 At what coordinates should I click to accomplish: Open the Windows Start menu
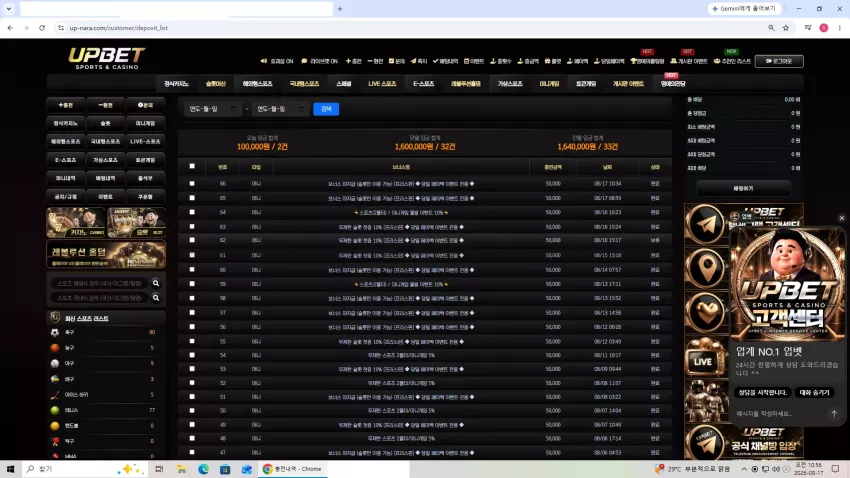coord(10,469)
